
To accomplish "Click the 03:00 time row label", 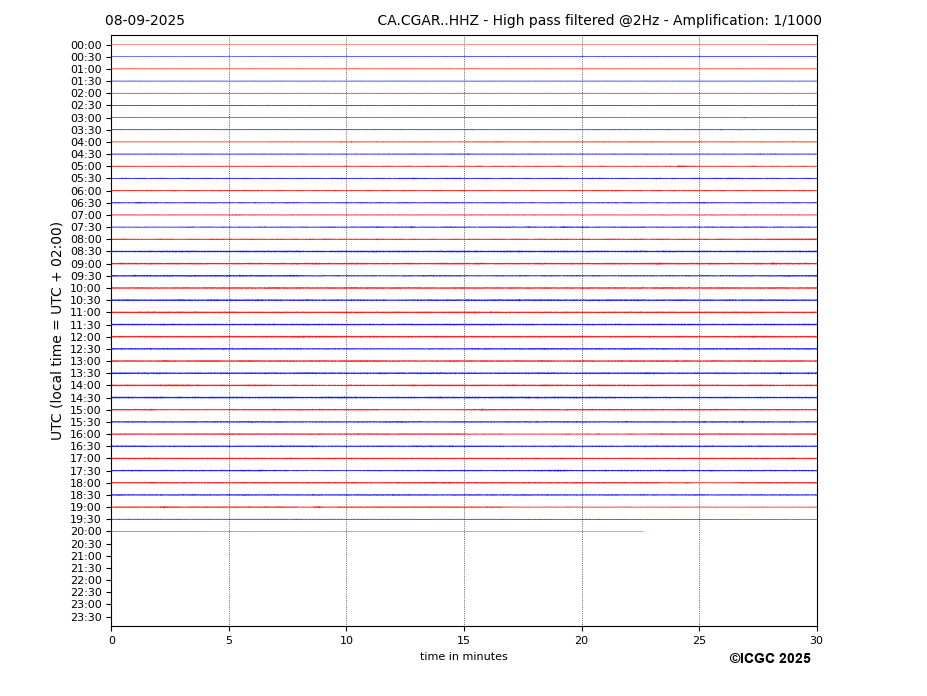I will point(86,118).
